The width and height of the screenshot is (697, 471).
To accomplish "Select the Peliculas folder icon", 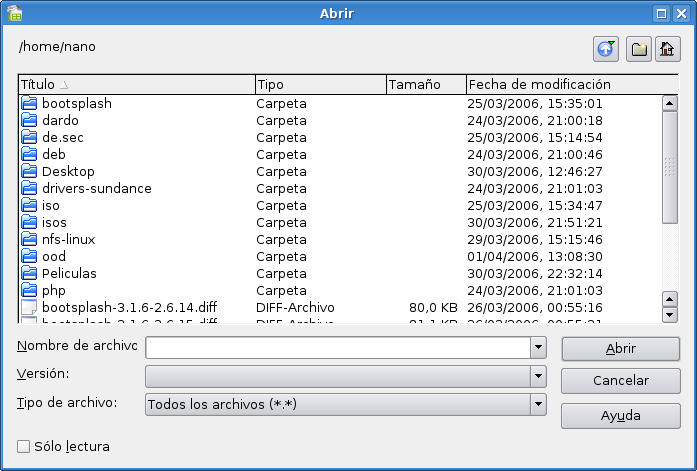I will [28, 273].
